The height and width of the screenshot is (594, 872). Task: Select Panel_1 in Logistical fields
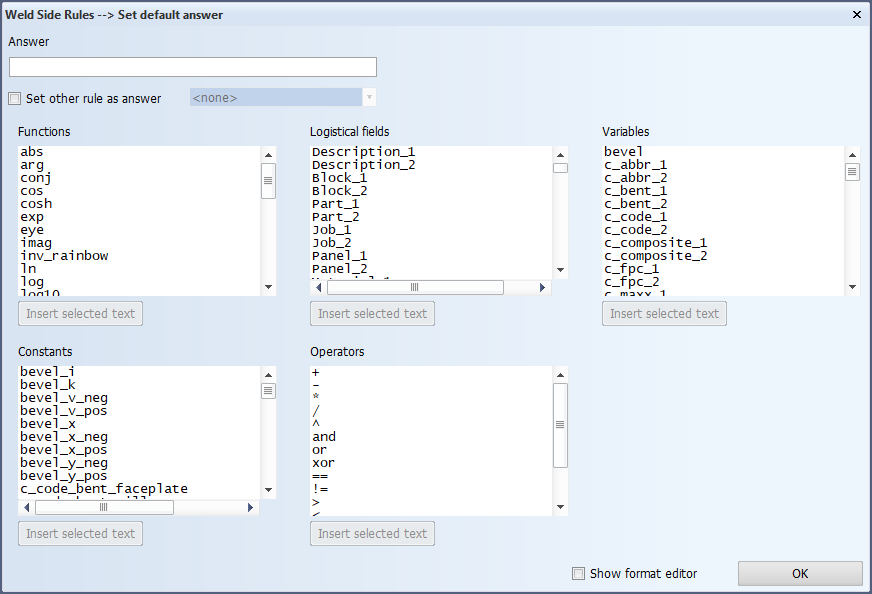(339, 256)
